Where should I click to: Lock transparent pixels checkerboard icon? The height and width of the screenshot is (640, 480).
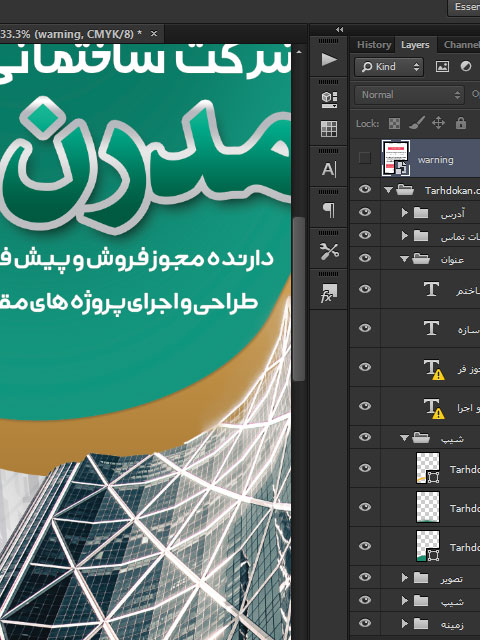(x=394, y=123)
